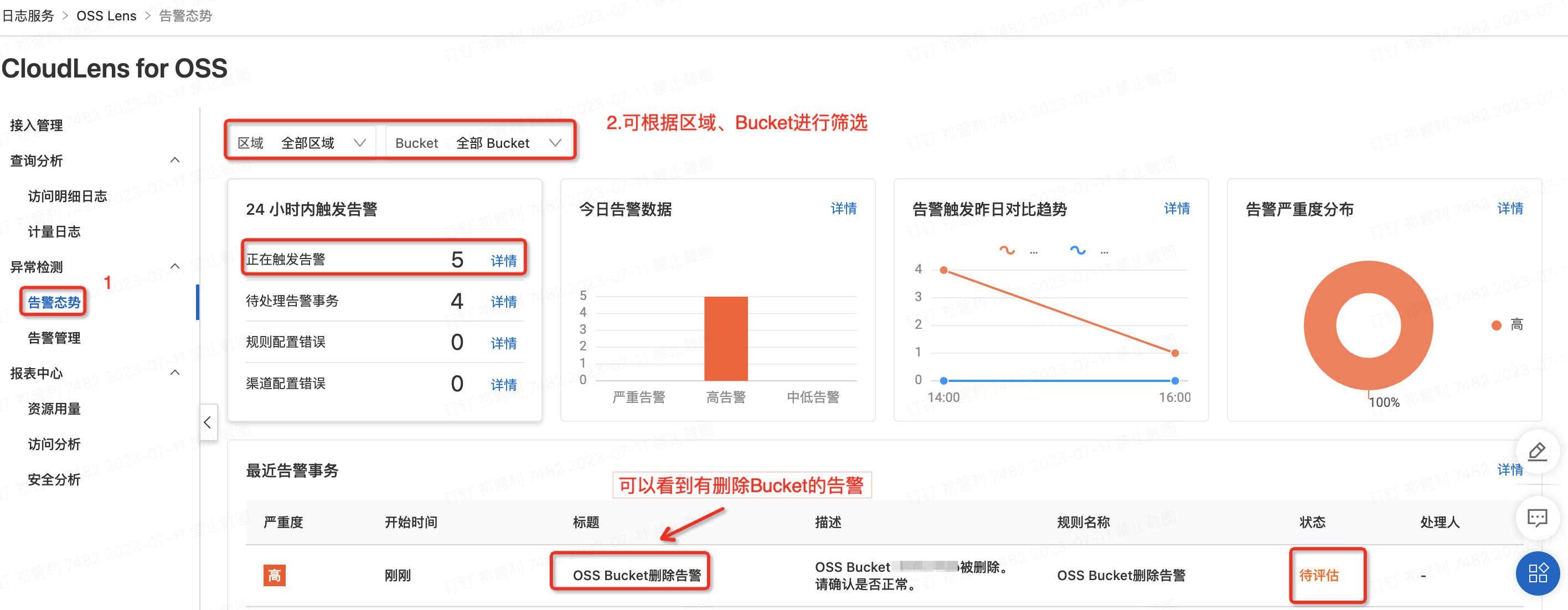Click the 规则名称 column header
Image resolution: width=1568 pixels, height=610 pixels.
1083,522
